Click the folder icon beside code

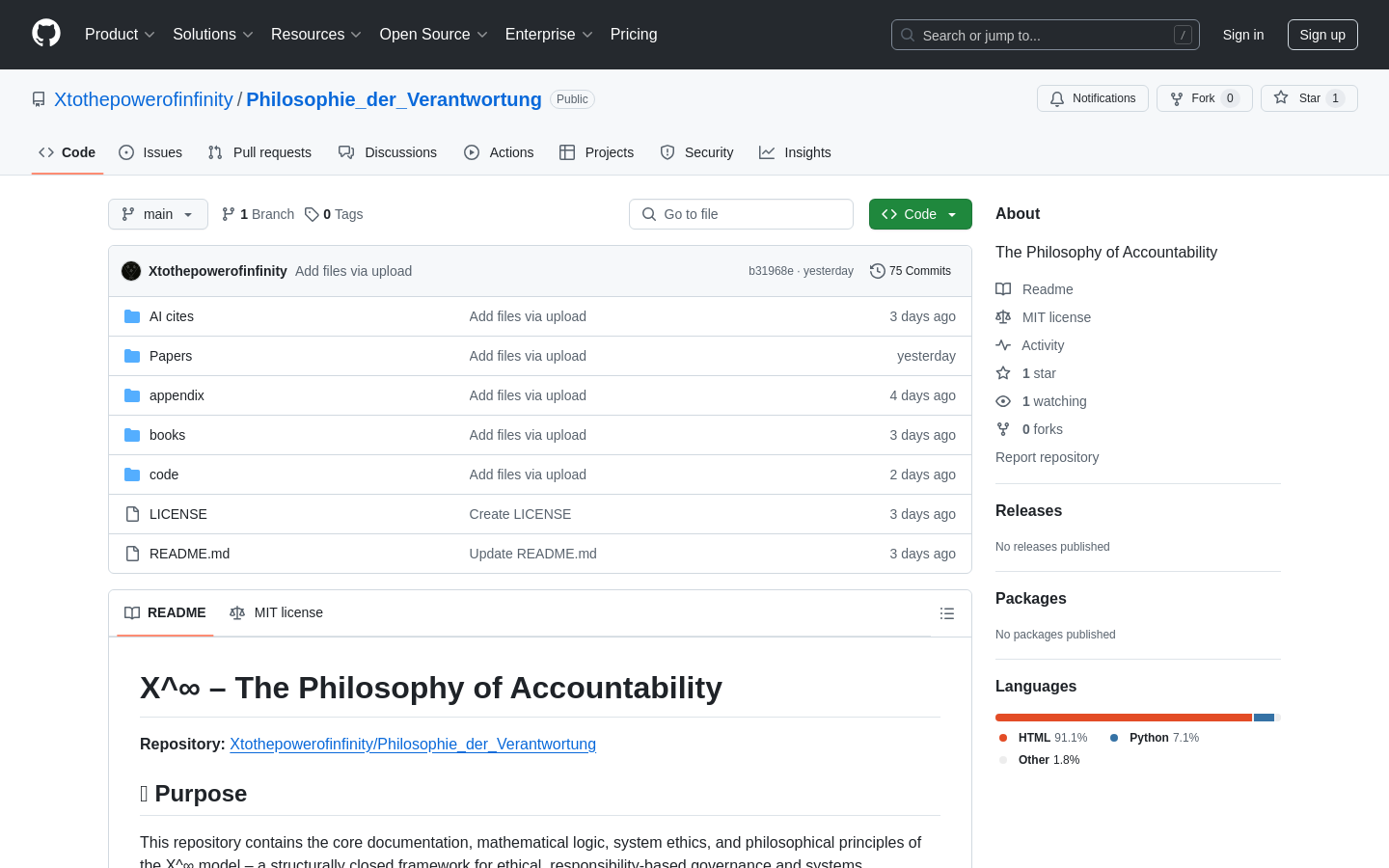(132, 475)
